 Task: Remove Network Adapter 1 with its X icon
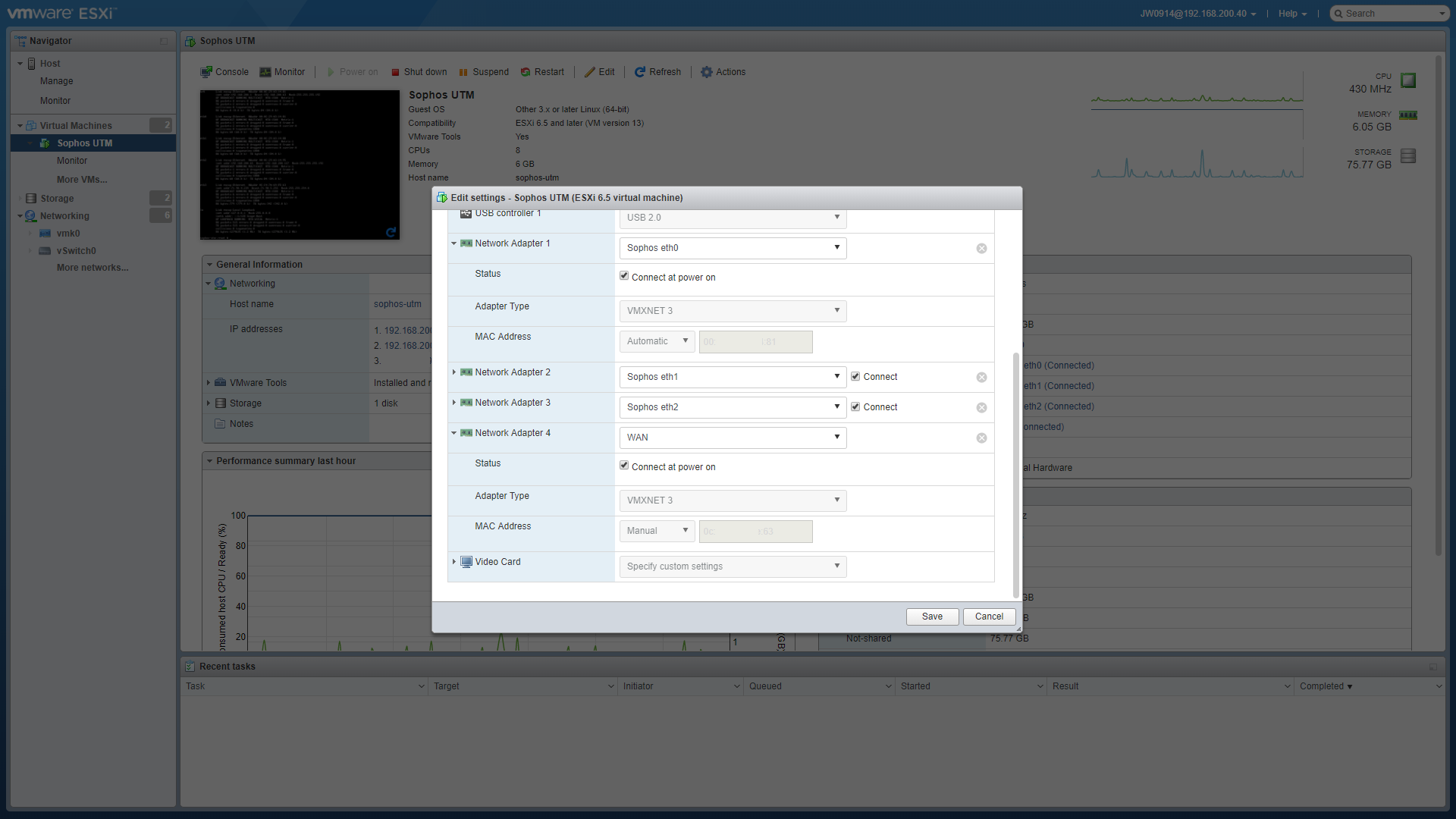(x=981, y=249)
